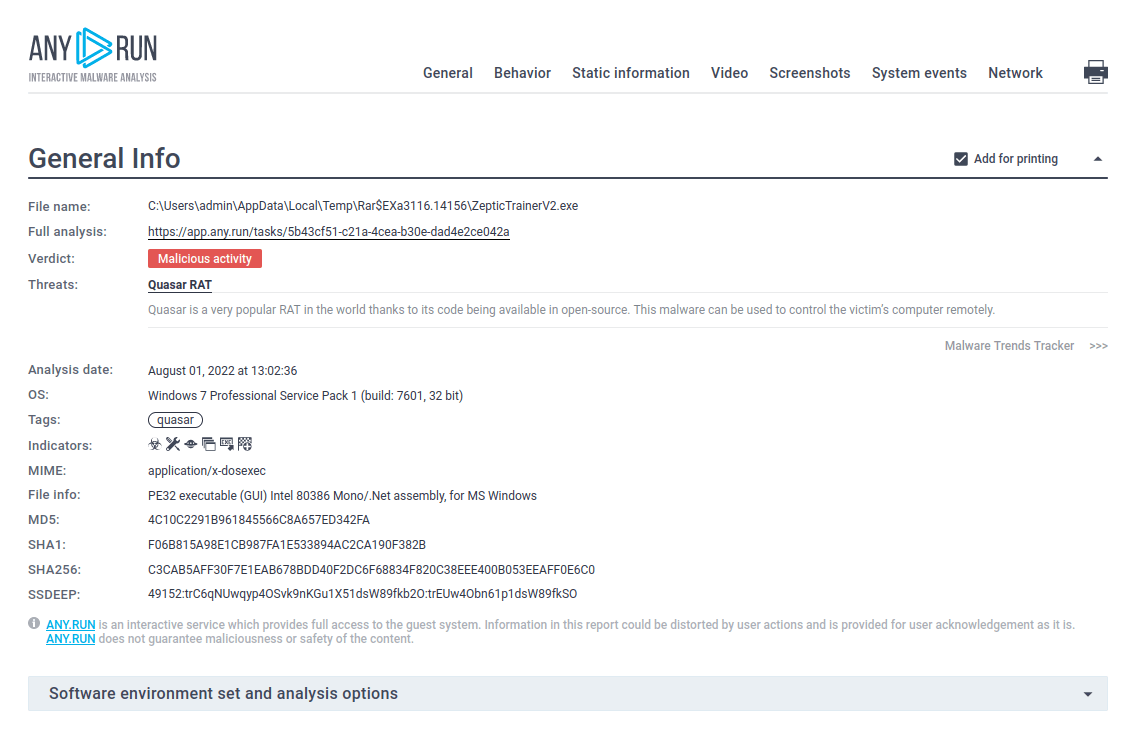Open the full analysis task URL
The height and width of the screenshot is (736, 1136).
click(x=328, y=232)
